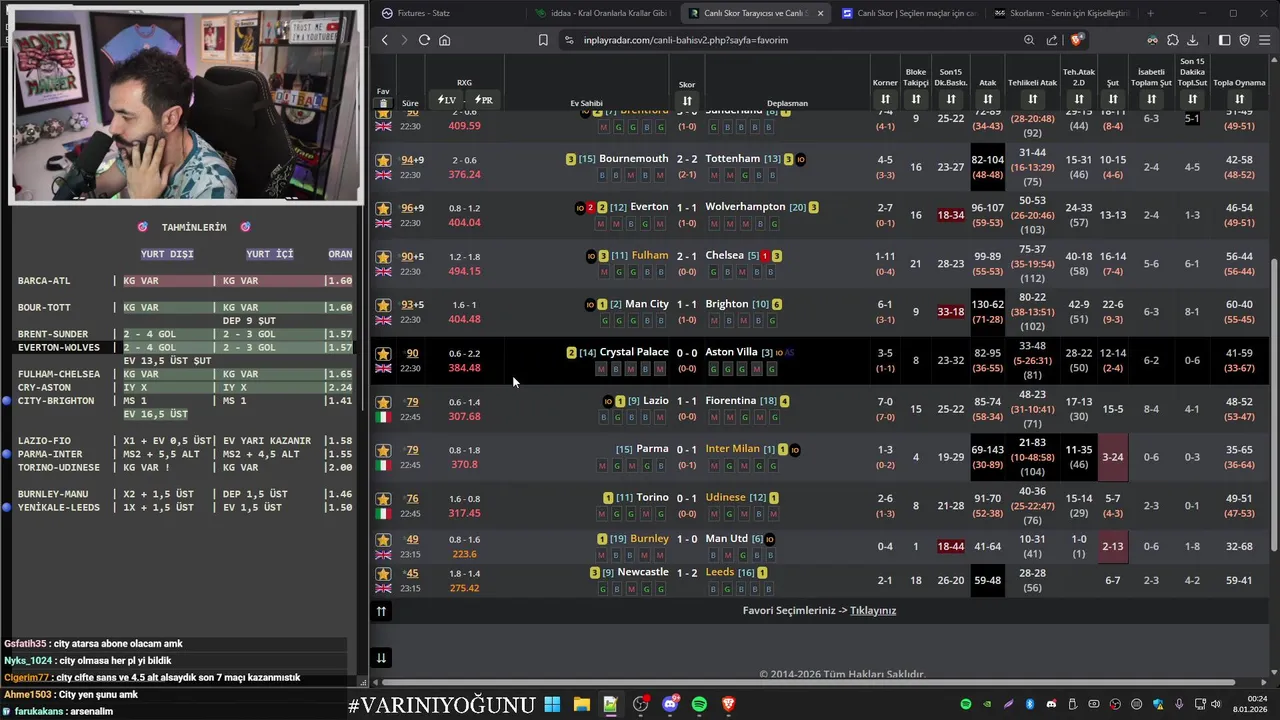This screenshot has width=1280, height=720.
Task: Open Brave Shields lion icon
Action: tap(1076, 40)
